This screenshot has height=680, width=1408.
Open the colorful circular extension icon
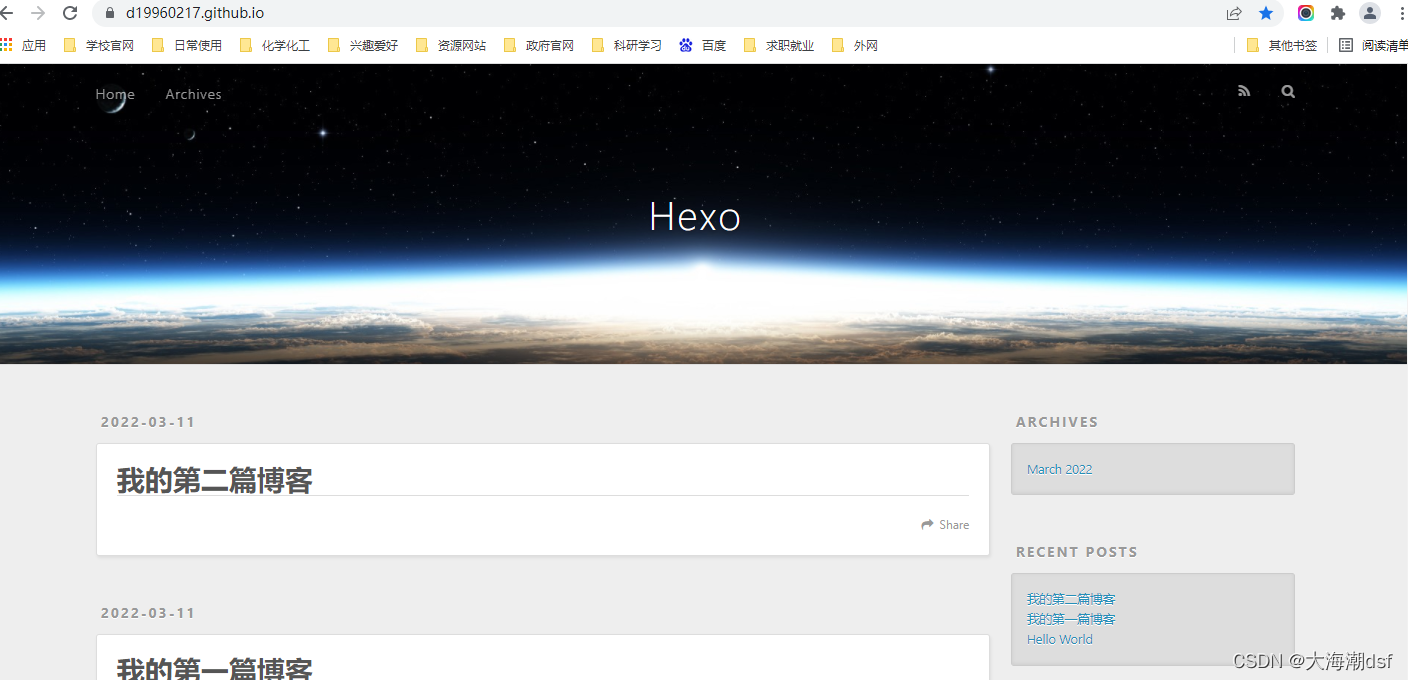(1306, 13)
